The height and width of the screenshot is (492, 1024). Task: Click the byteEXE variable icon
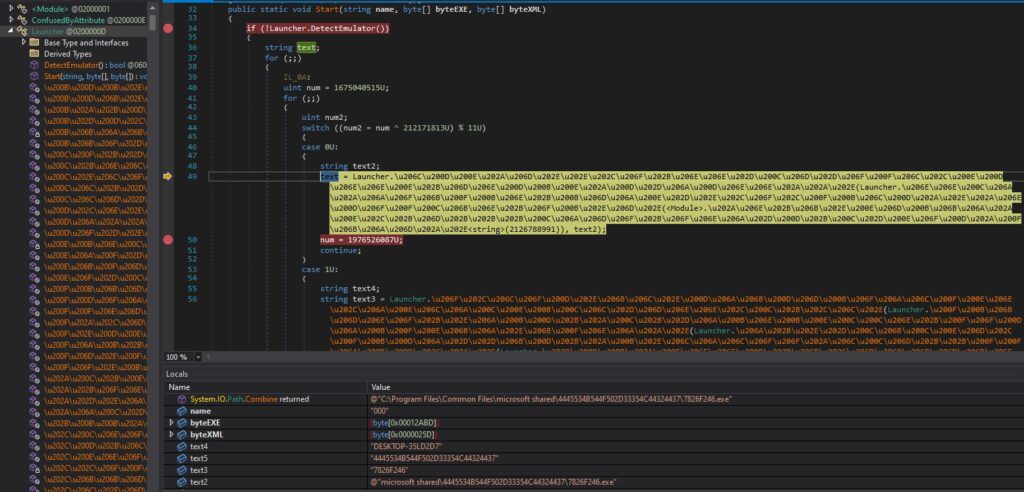pos(182,423)
